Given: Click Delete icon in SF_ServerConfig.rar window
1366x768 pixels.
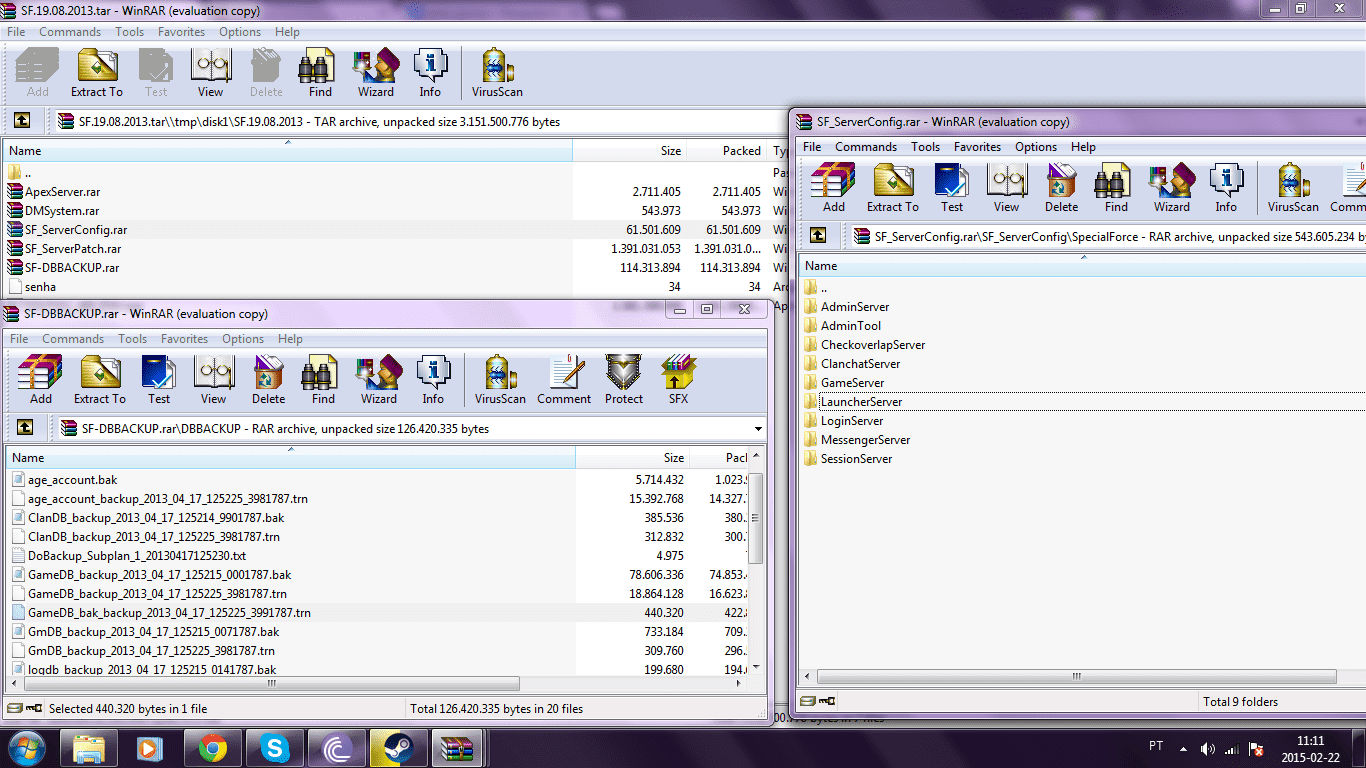Looking at the screenshot, I should [x=1061, y=187].
